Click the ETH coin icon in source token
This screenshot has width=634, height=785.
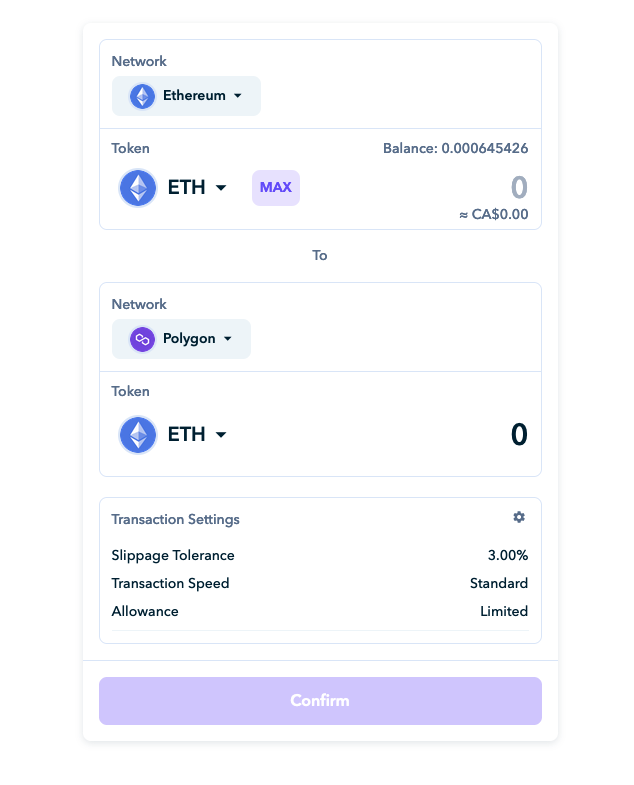(x=138, y=188)
